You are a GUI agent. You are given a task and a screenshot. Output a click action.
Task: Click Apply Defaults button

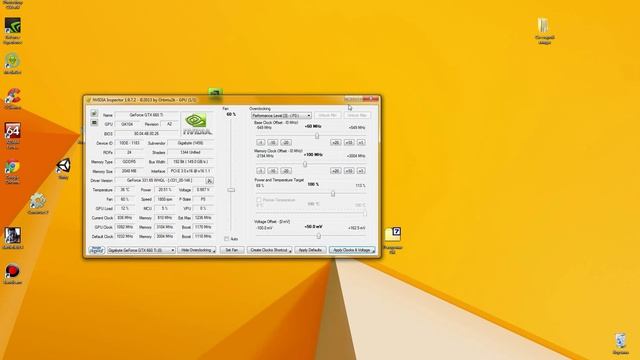(310, 250)
